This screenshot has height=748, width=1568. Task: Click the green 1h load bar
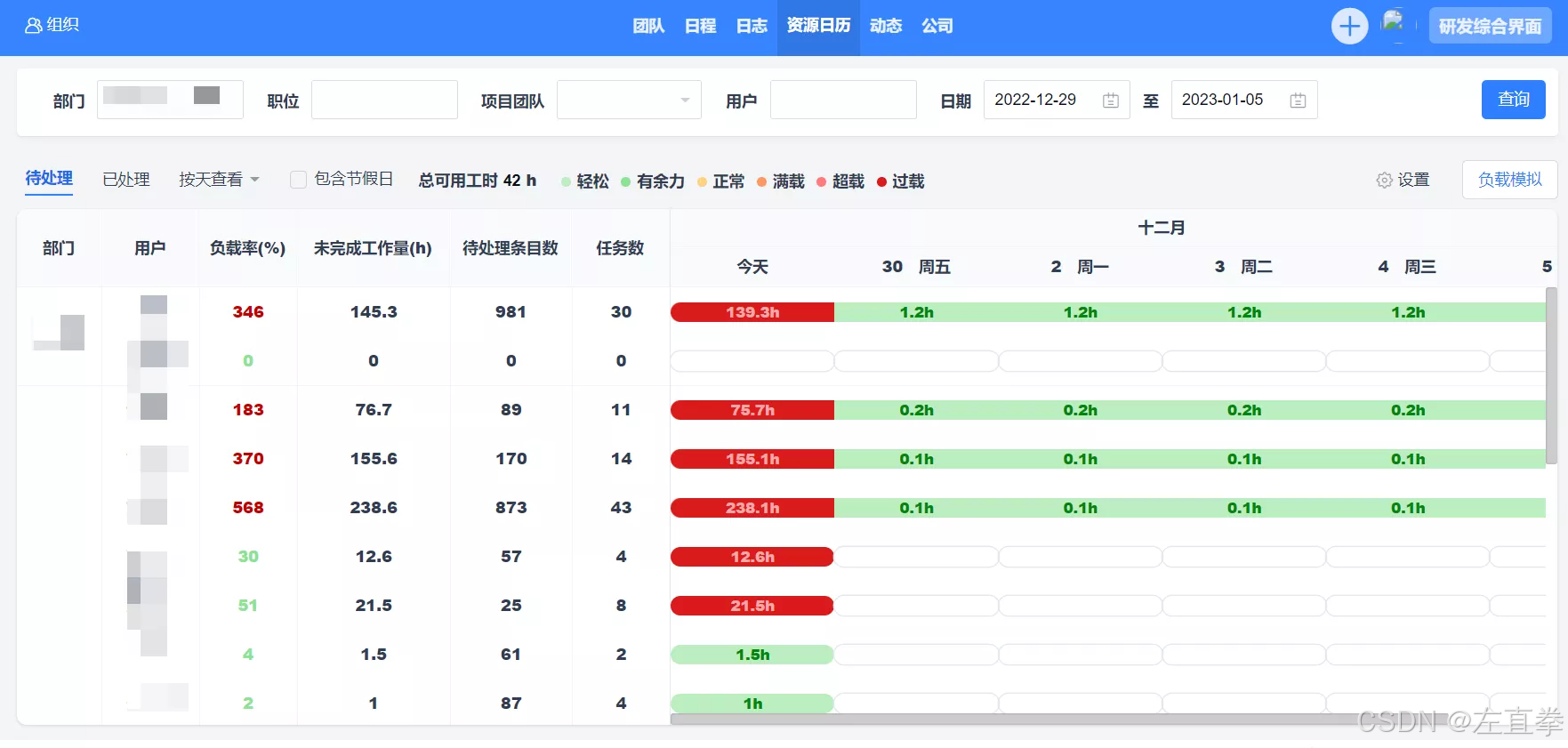[752, 704]
